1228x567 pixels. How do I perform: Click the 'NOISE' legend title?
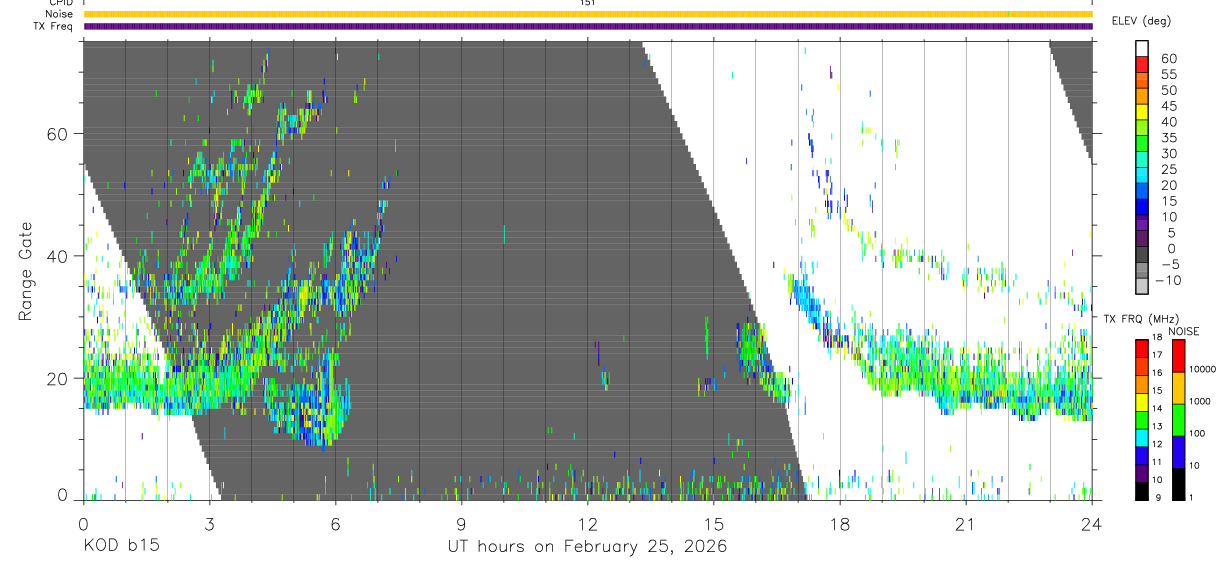coord(1183,331)
